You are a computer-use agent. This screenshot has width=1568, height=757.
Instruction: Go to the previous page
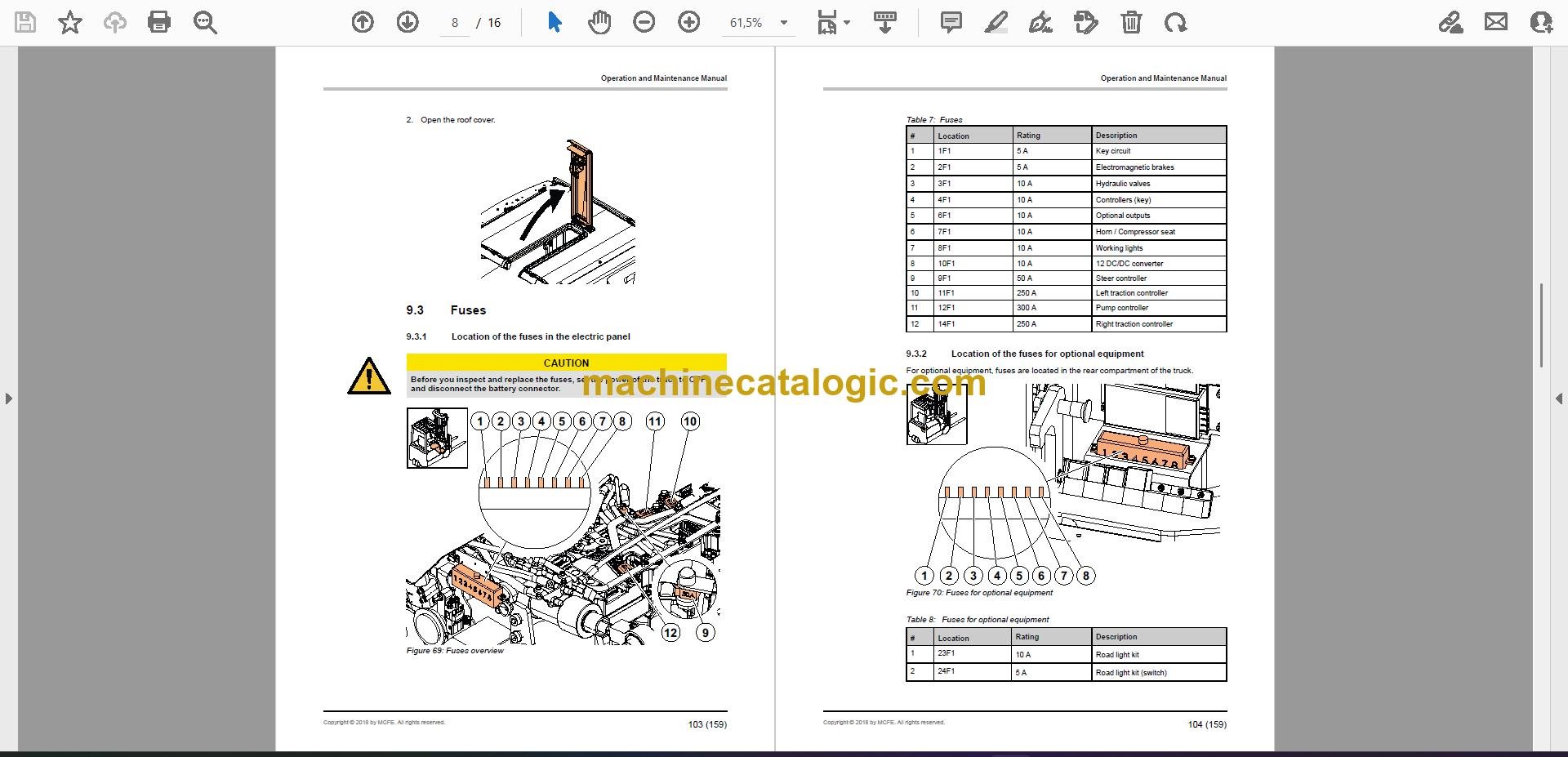[x=363, y=23]
